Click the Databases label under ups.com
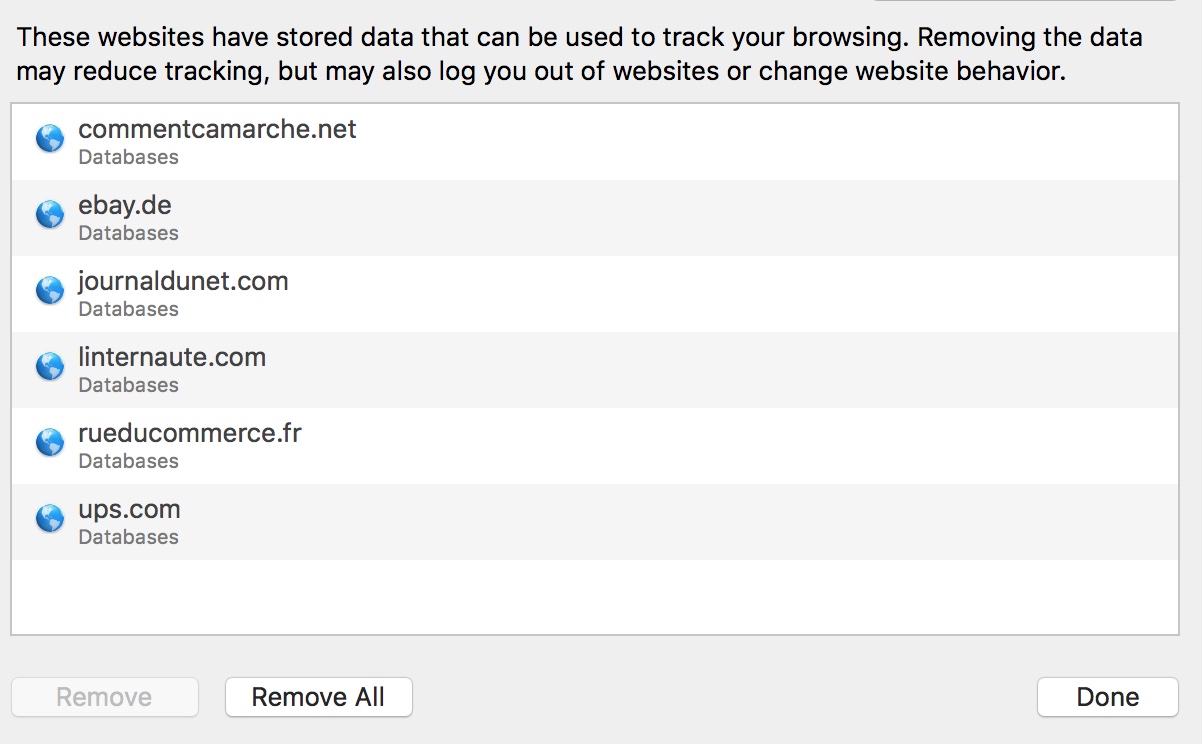1202x744 pixels. 128,537
